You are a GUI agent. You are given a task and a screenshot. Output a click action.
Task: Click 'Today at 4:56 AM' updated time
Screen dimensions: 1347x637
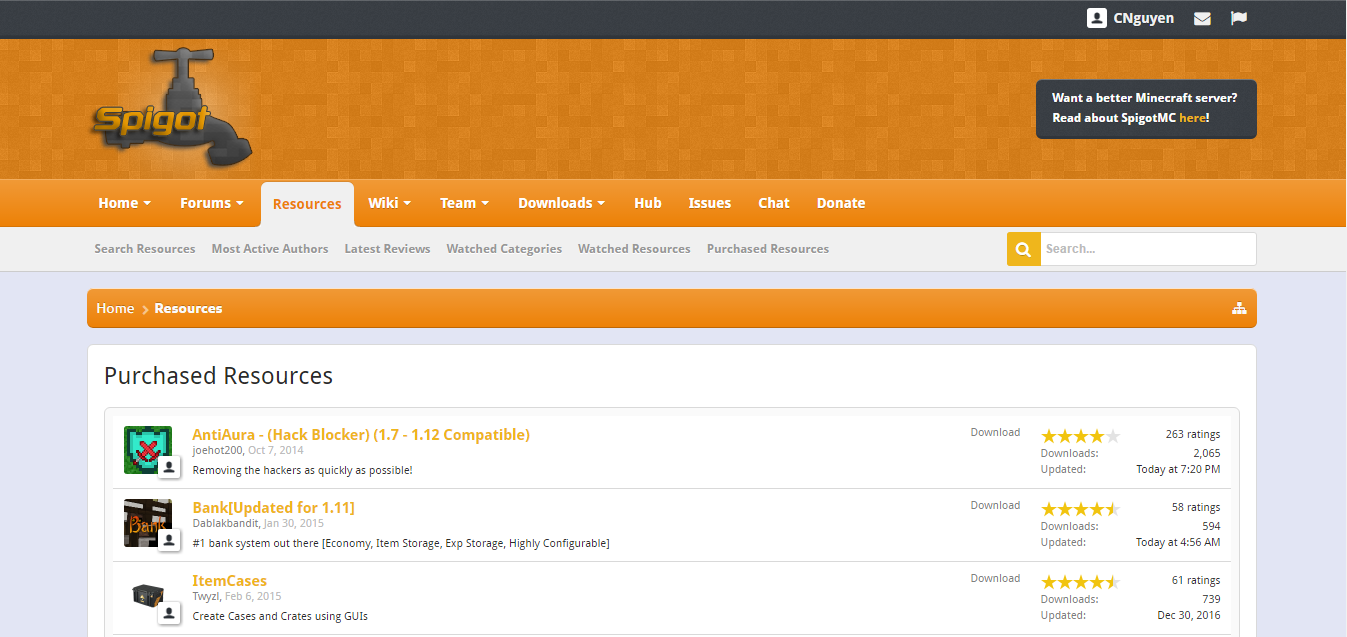pyautogui.click(x=1178, y=542)
